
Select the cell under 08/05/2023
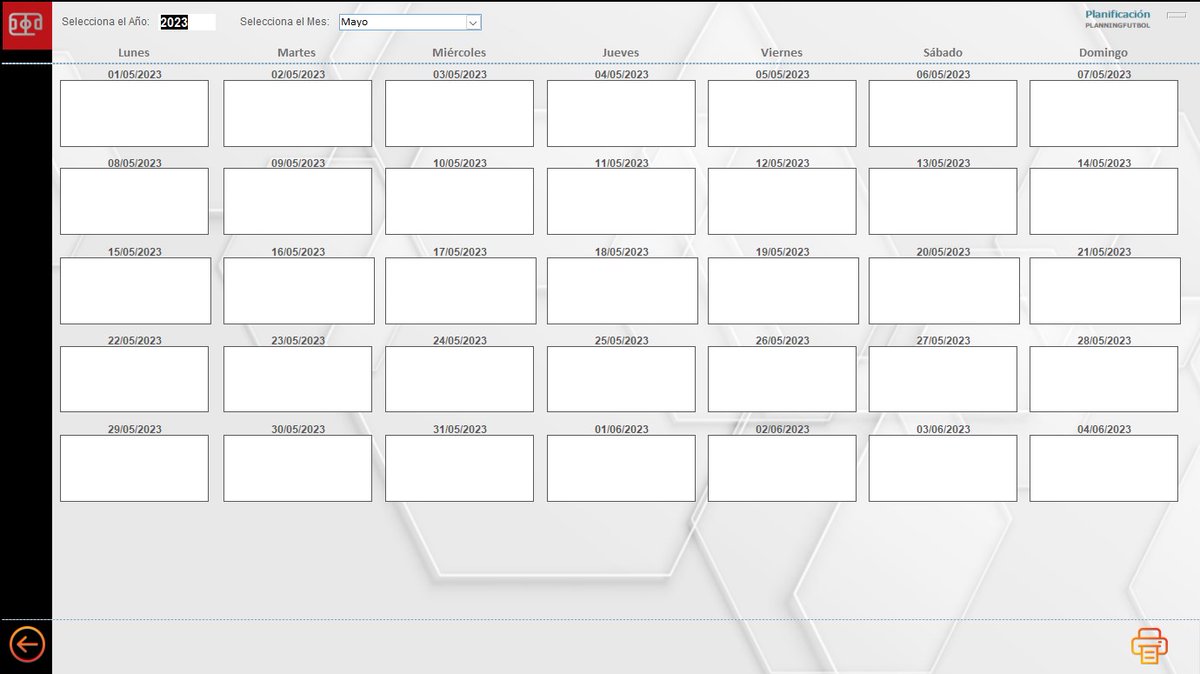(134, 201)
